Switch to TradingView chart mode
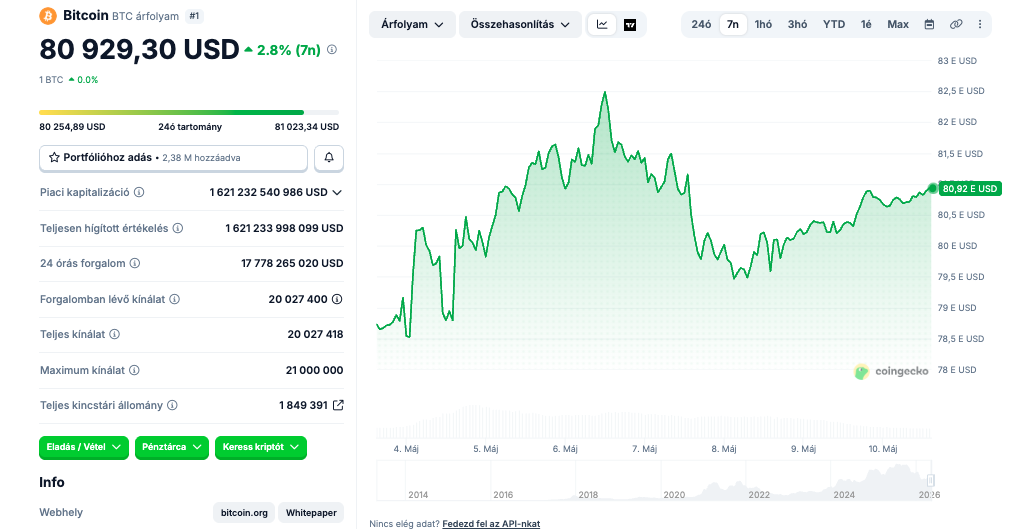 click(x=630, y=25)
